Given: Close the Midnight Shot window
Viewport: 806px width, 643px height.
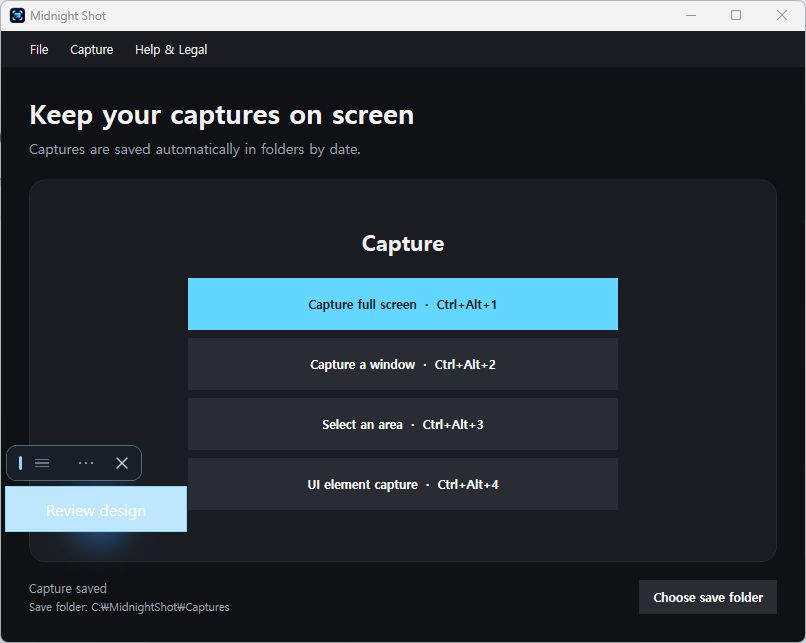Looking at the screenshot, I should click(782, 15).
